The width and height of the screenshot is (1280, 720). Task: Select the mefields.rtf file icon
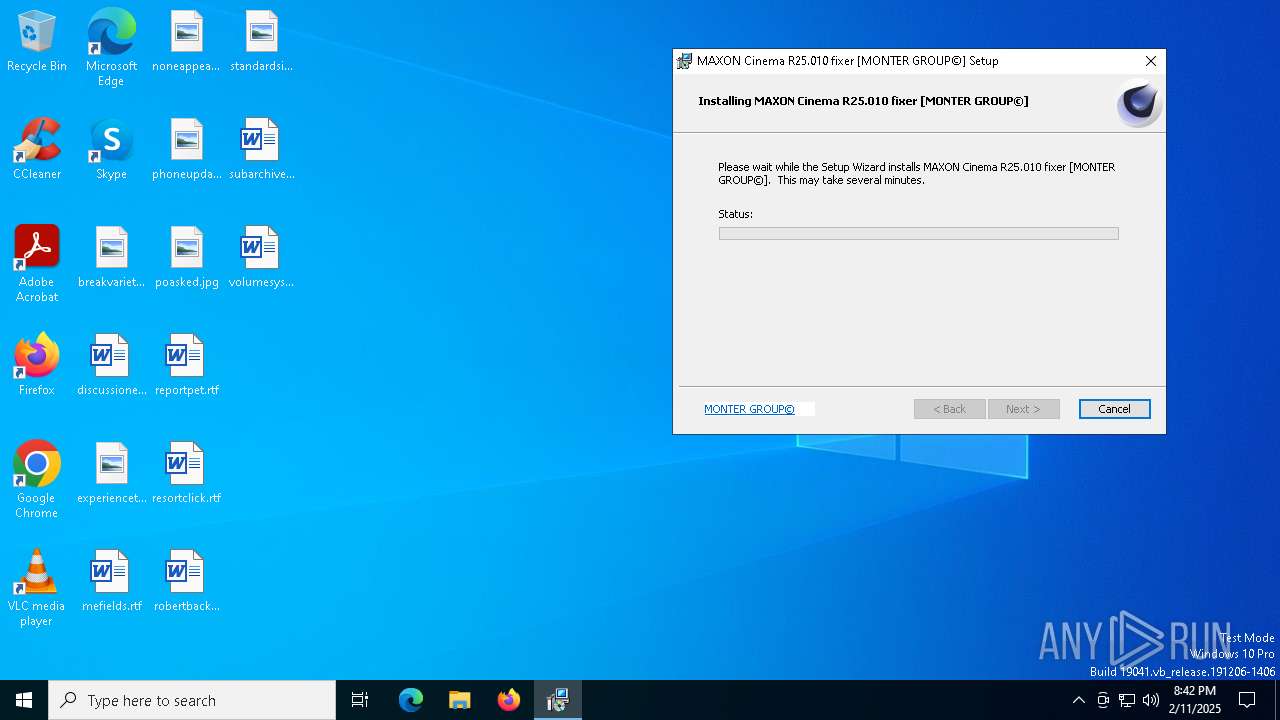click(111, 582)
